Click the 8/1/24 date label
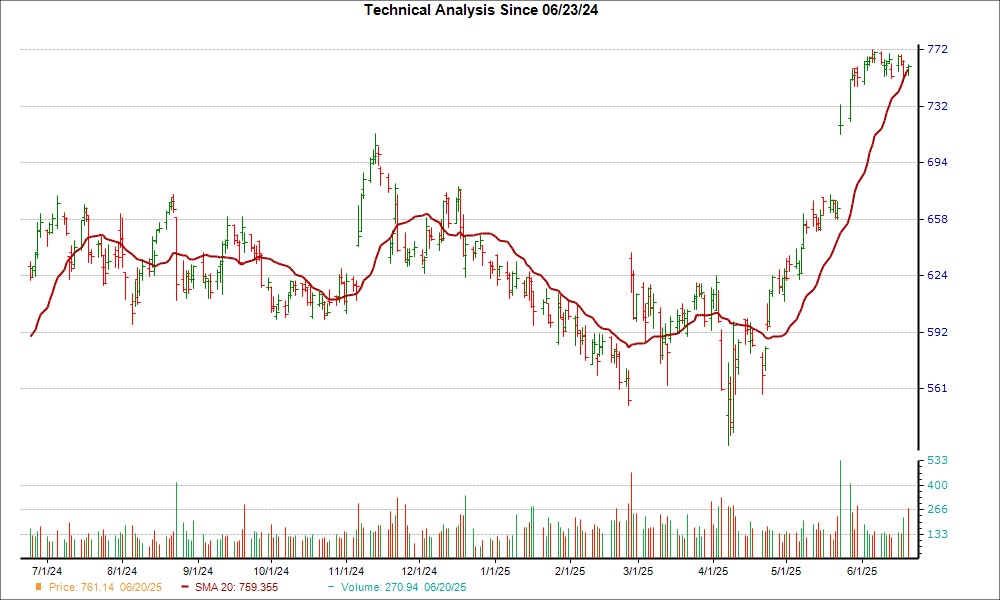 pos(122,571)
